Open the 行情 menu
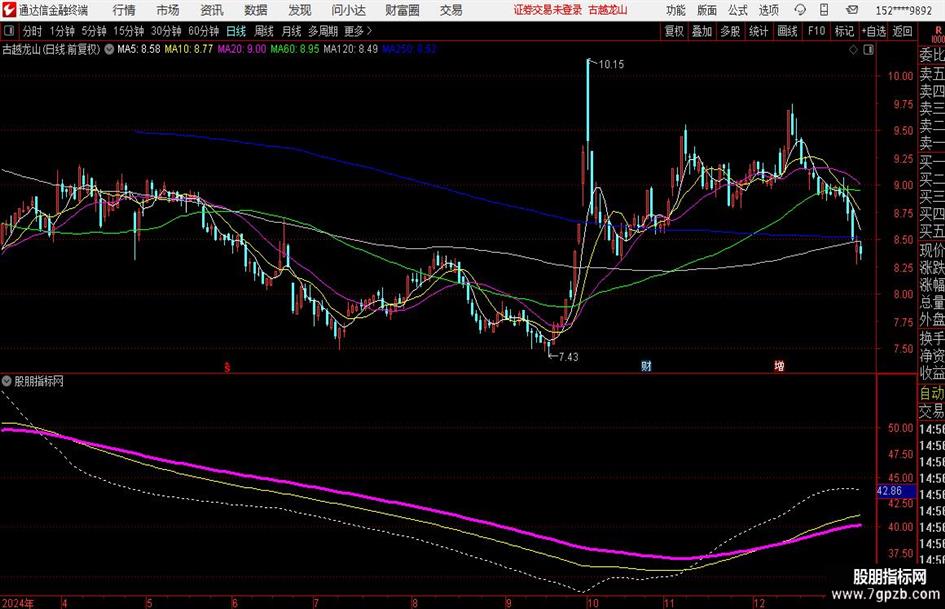Image resolution: width=945 pixels, height=609 pixels. pyautogui.click(x=124, y=10)
